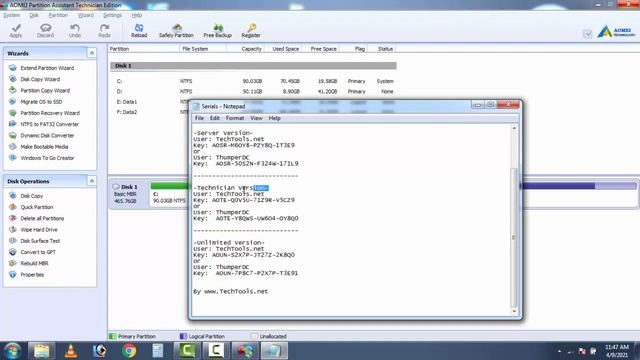Open the Register key dialog
Screen dimensions: 640x360
click(251, 31)
